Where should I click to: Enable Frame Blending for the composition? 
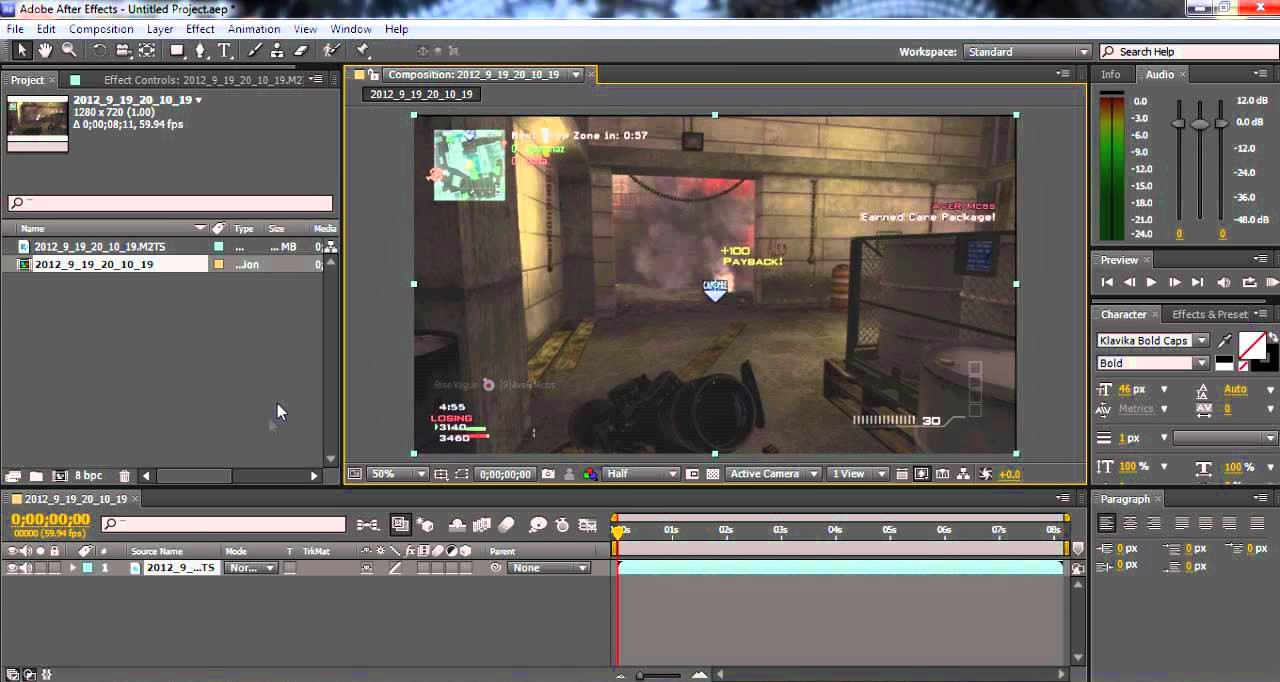[x=482, y=525]
